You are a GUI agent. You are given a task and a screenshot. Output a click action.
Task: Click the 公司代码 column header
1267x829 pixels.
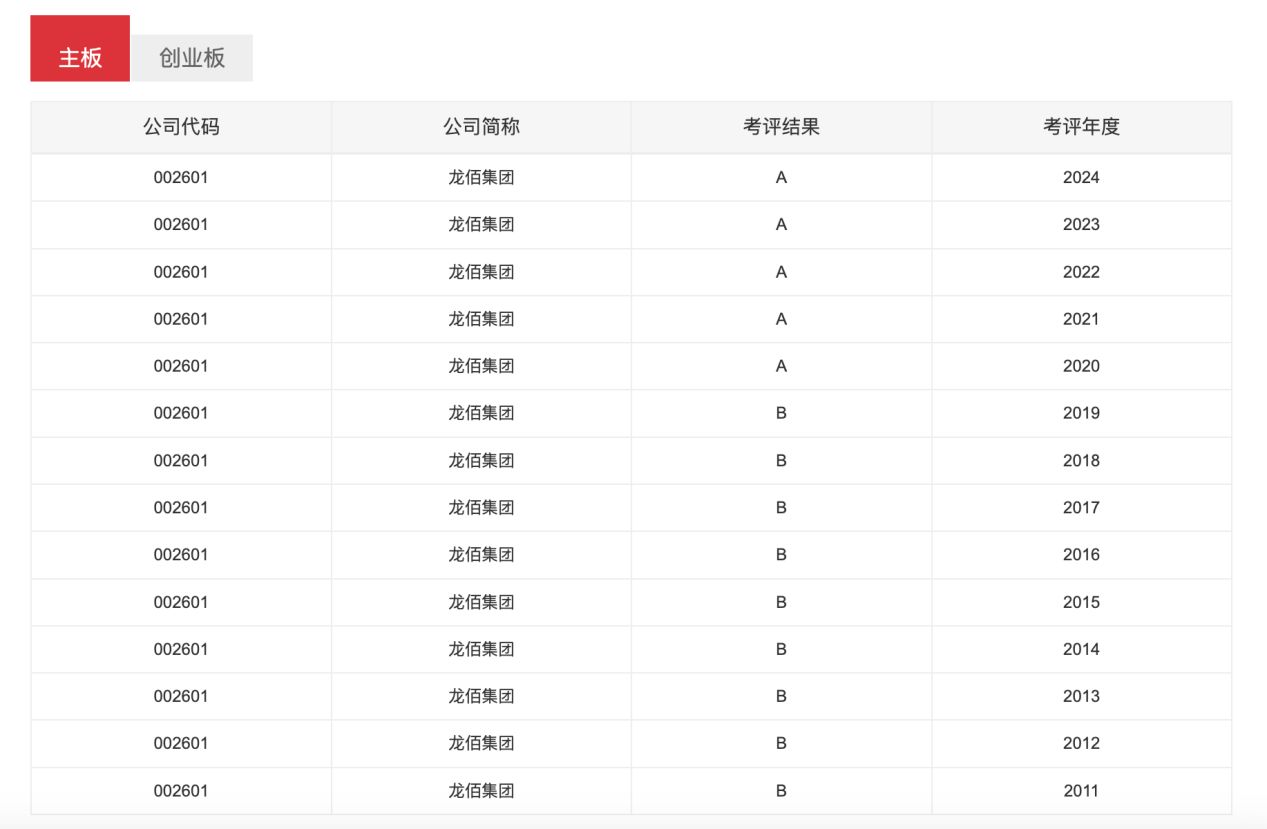tap(180, 127)
